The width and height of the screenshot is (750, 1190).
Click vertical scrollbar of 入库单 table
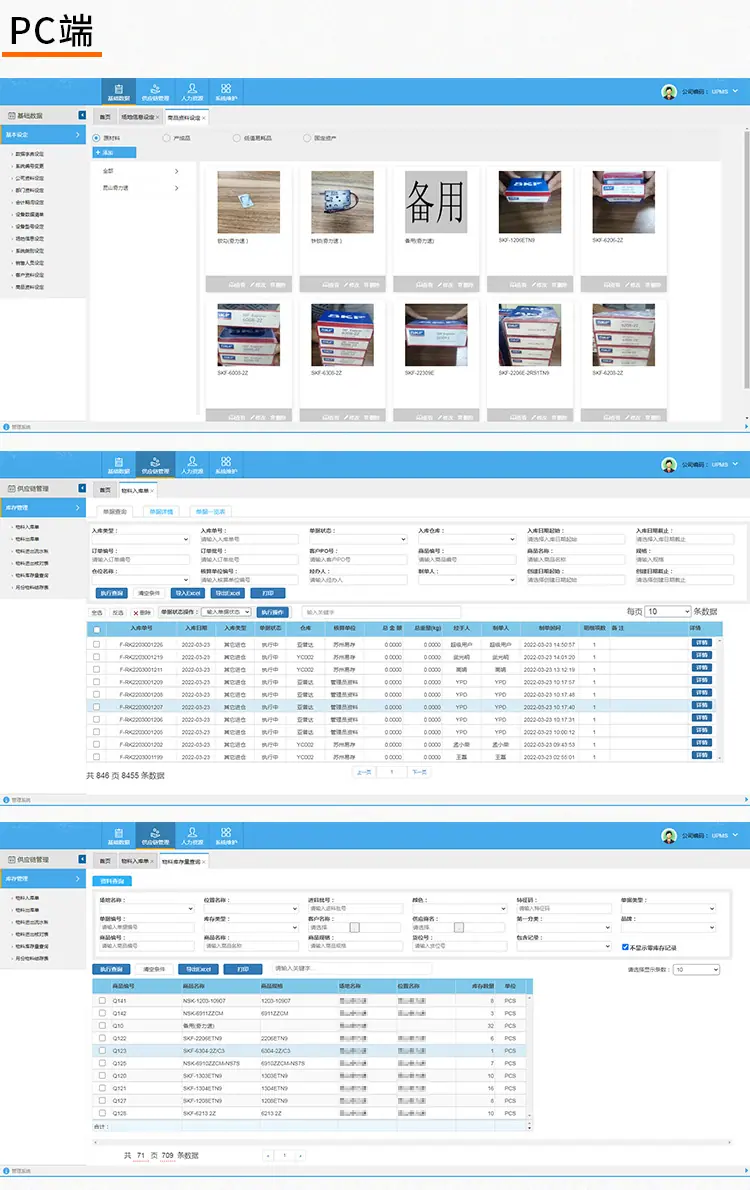pyautogui.click(x=720, y=698)
